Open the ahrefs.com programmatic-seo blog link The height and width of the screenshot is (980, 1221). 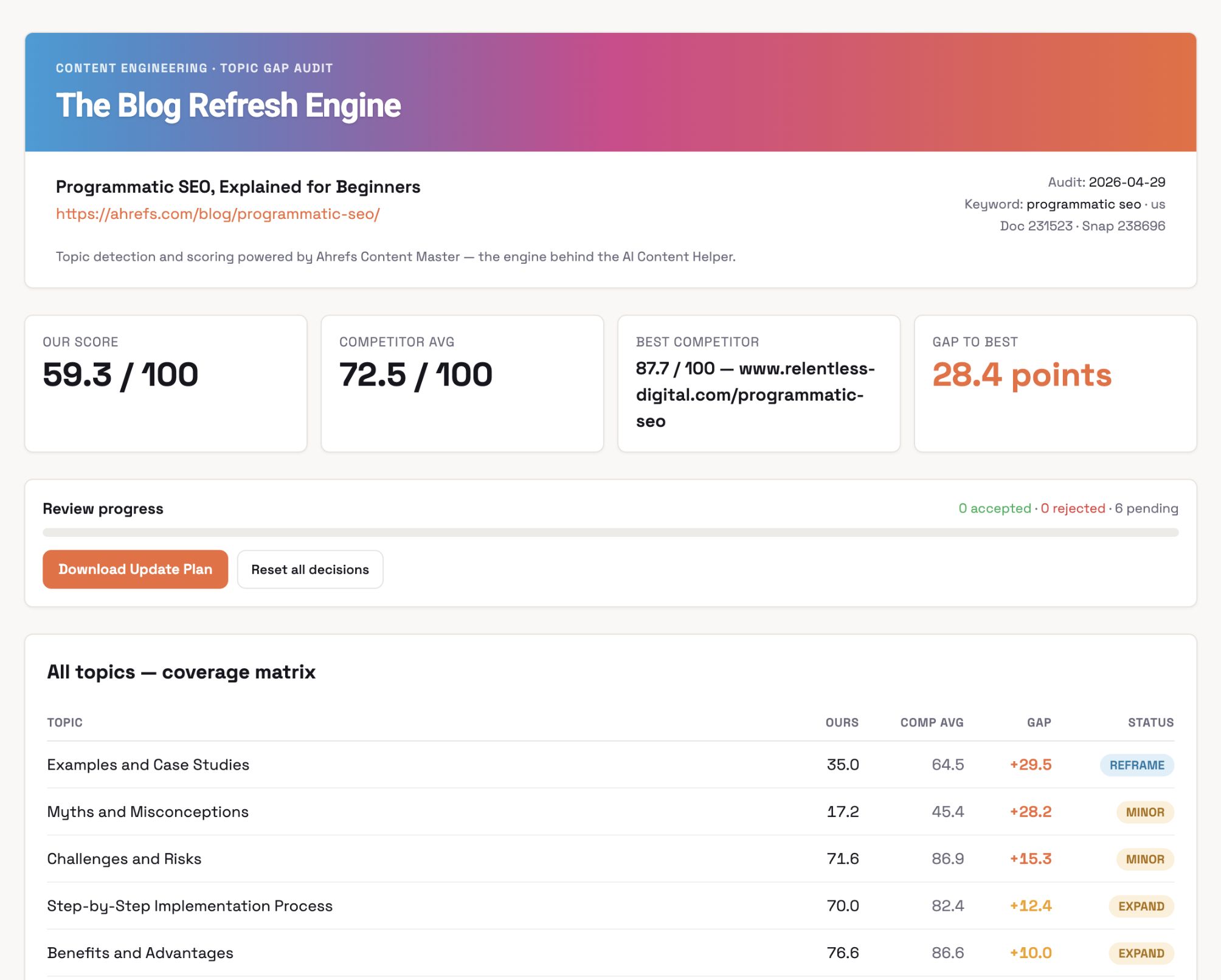click(x=218, y=214)
